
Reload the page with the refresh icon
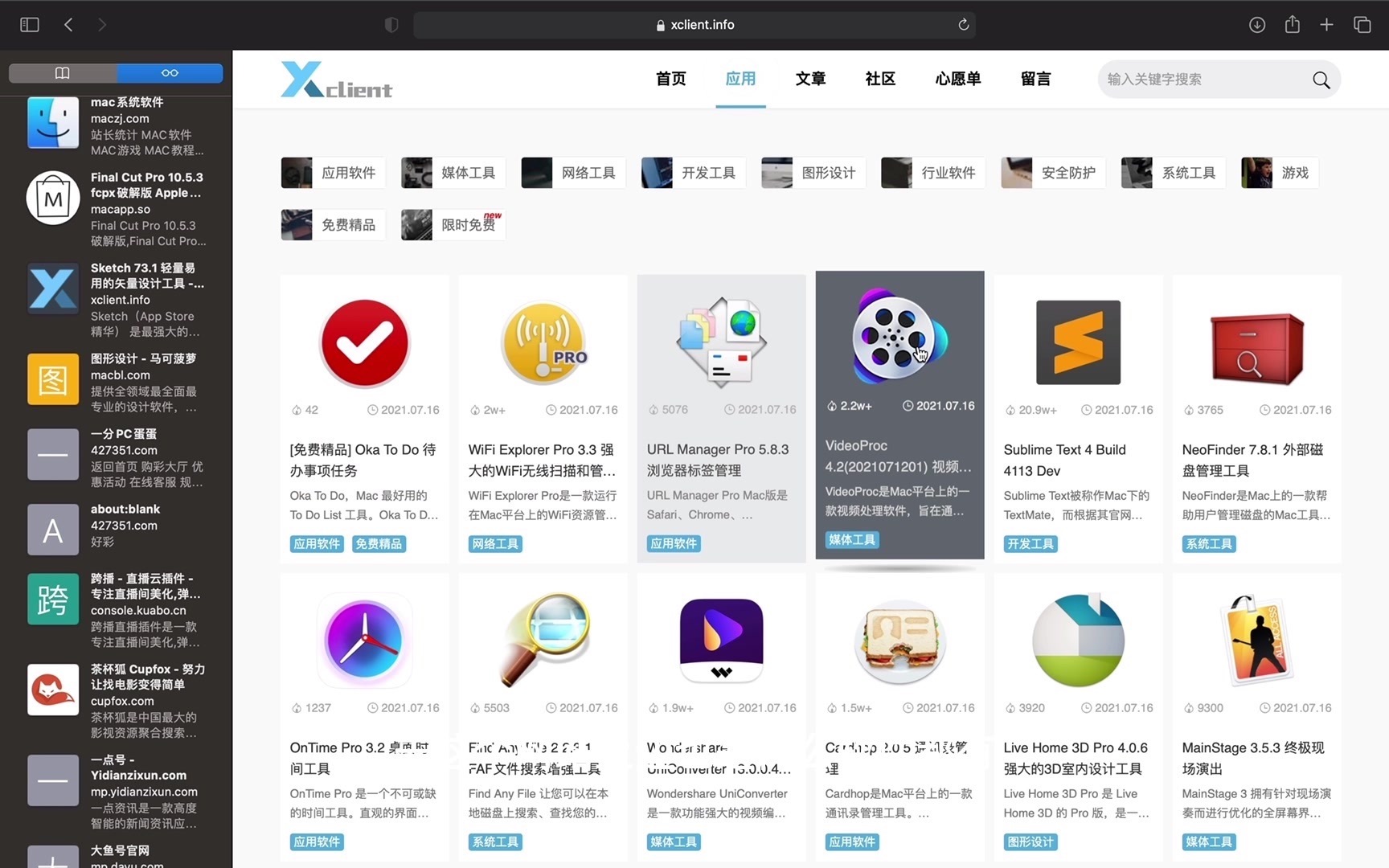click(x=963, y=25)
